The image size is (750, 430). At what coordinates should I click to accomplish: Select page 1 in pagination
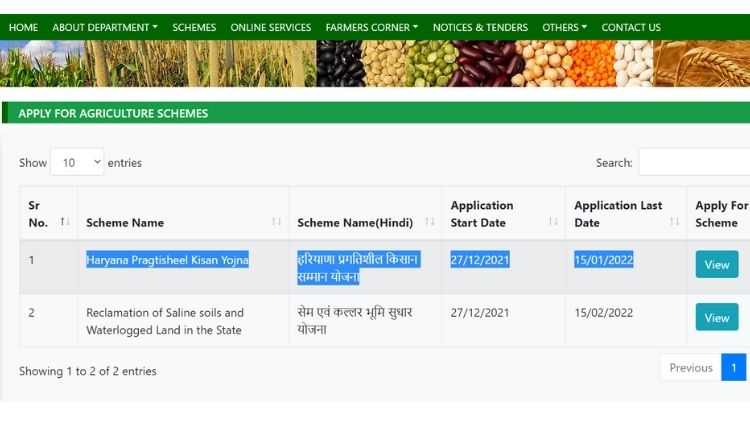pos(734,367)
